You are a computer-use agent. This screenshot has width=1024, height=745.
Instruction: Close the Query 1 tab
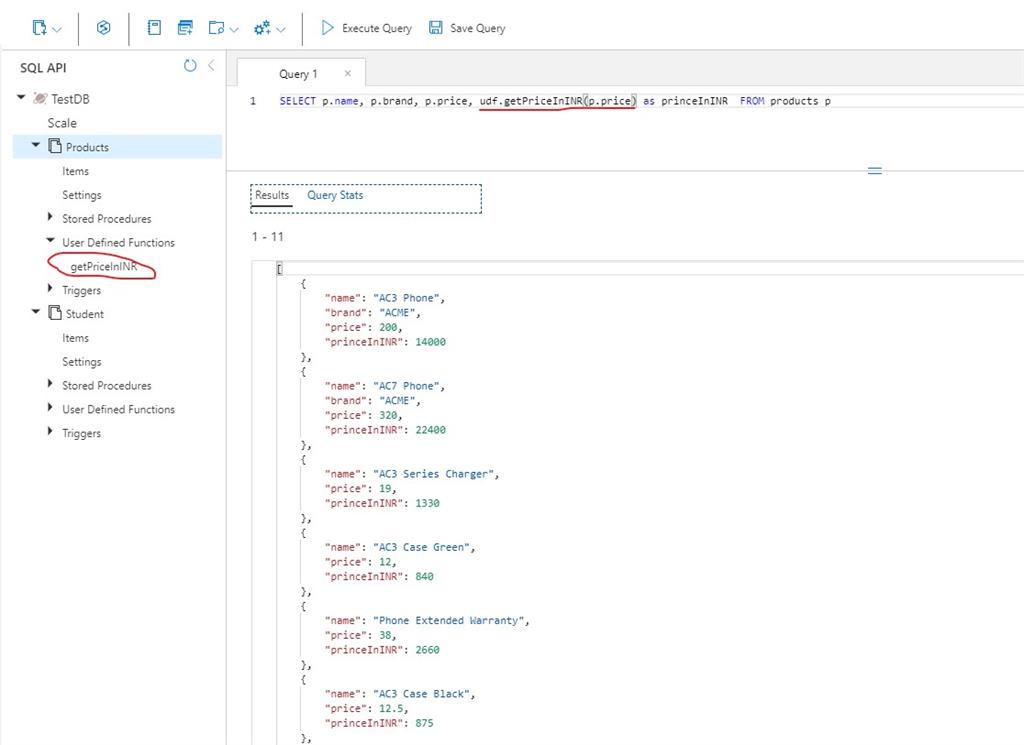click(x=348, y=73)
